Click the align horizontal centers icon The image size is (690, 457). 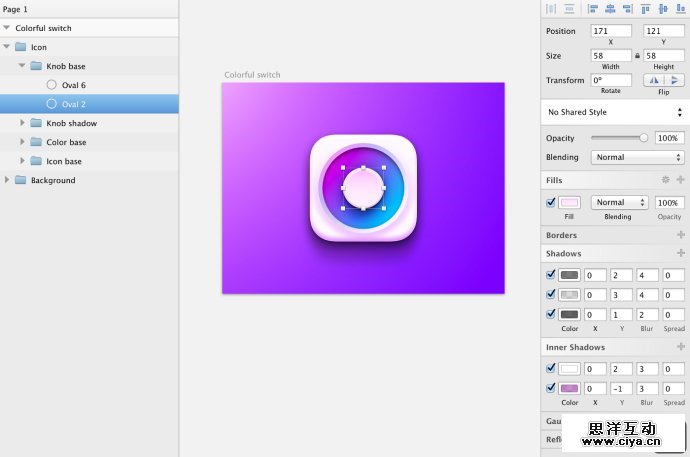click(x=610, y=9)
